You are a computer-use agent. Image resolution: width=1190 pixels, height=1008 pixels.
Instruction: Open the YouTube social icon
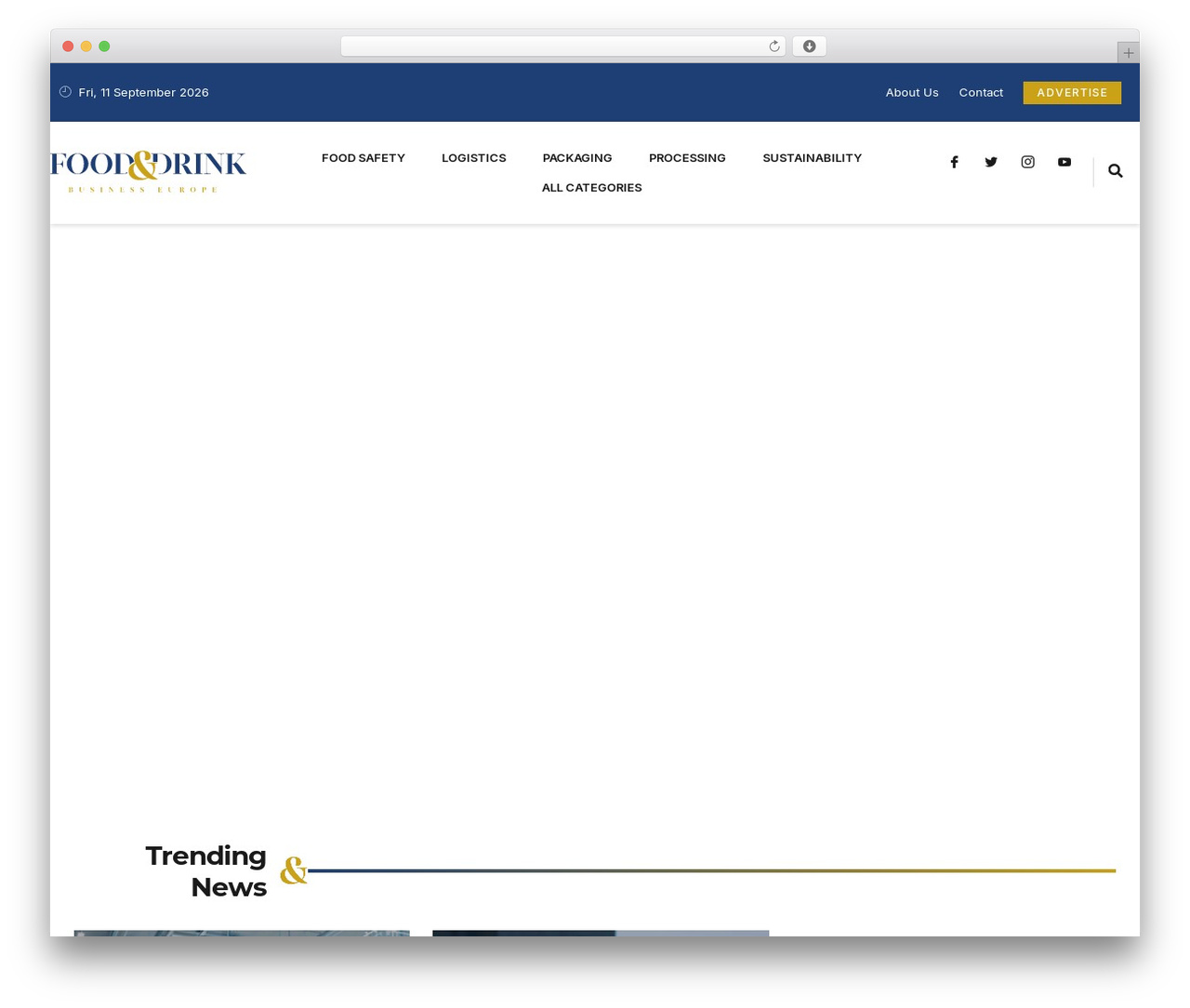point(1064,162)
